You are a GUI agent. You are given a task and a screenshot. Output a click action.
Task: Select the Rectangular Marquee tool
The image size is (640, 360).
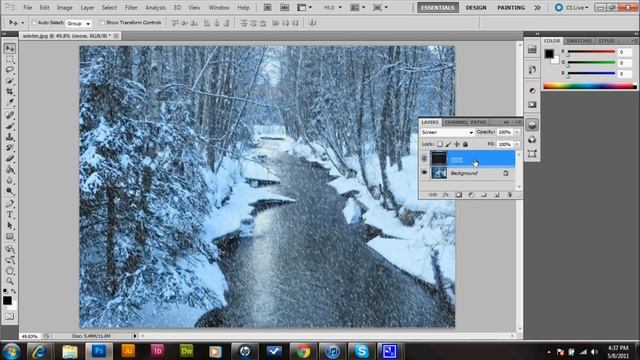pos(10,60)
